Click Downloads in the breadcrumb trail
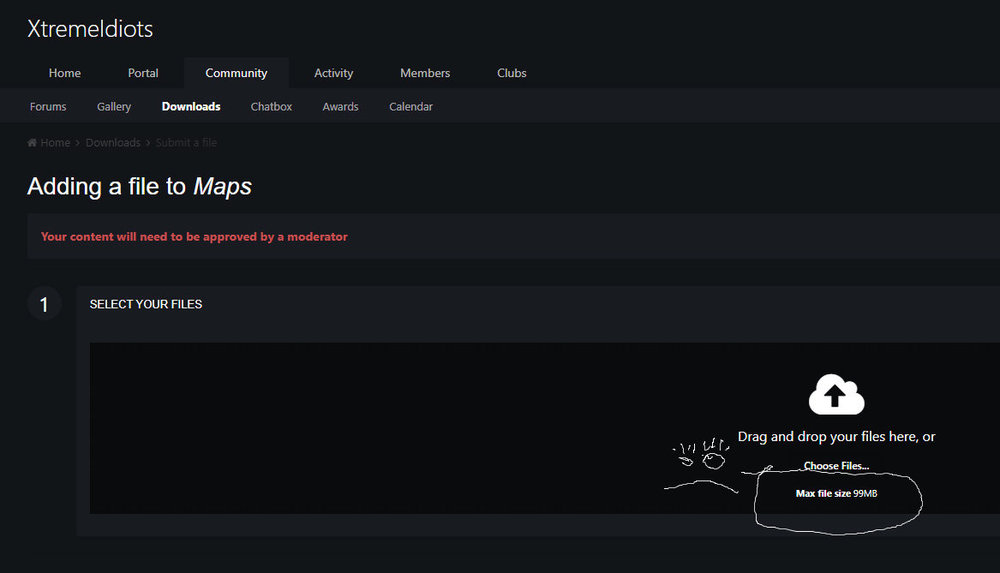The height and width of the screenshot is (573, 1000). (113, 143)
